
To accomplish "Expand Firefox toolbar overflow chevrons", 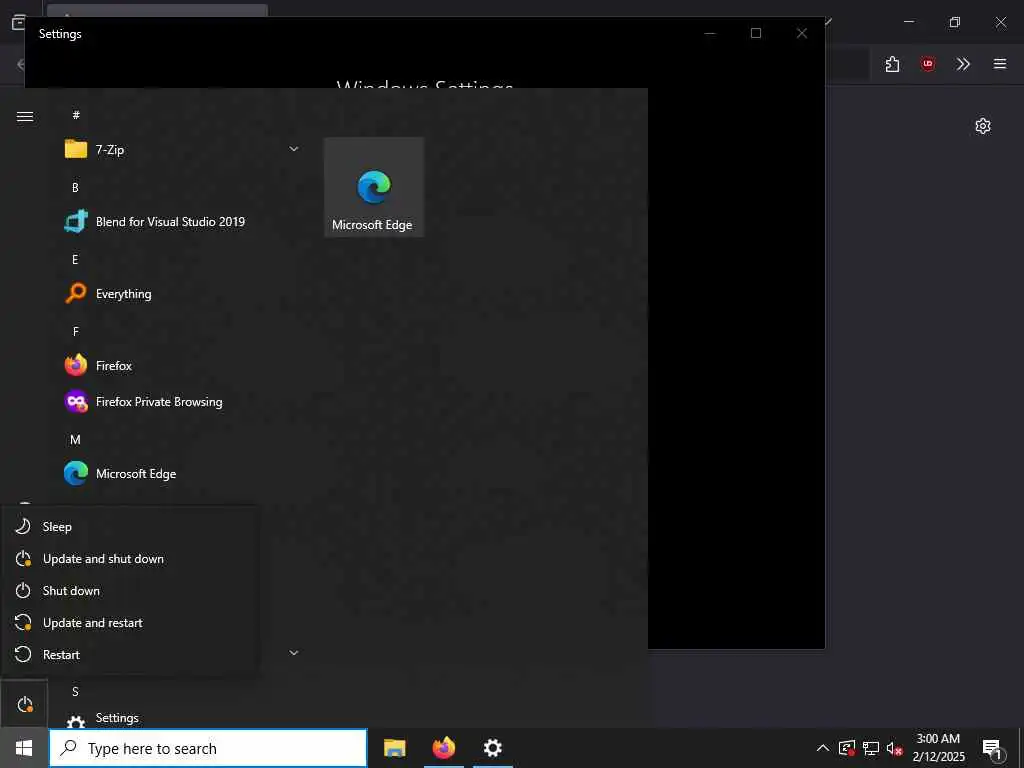I will pyautogui.click(x=963, y=64).
